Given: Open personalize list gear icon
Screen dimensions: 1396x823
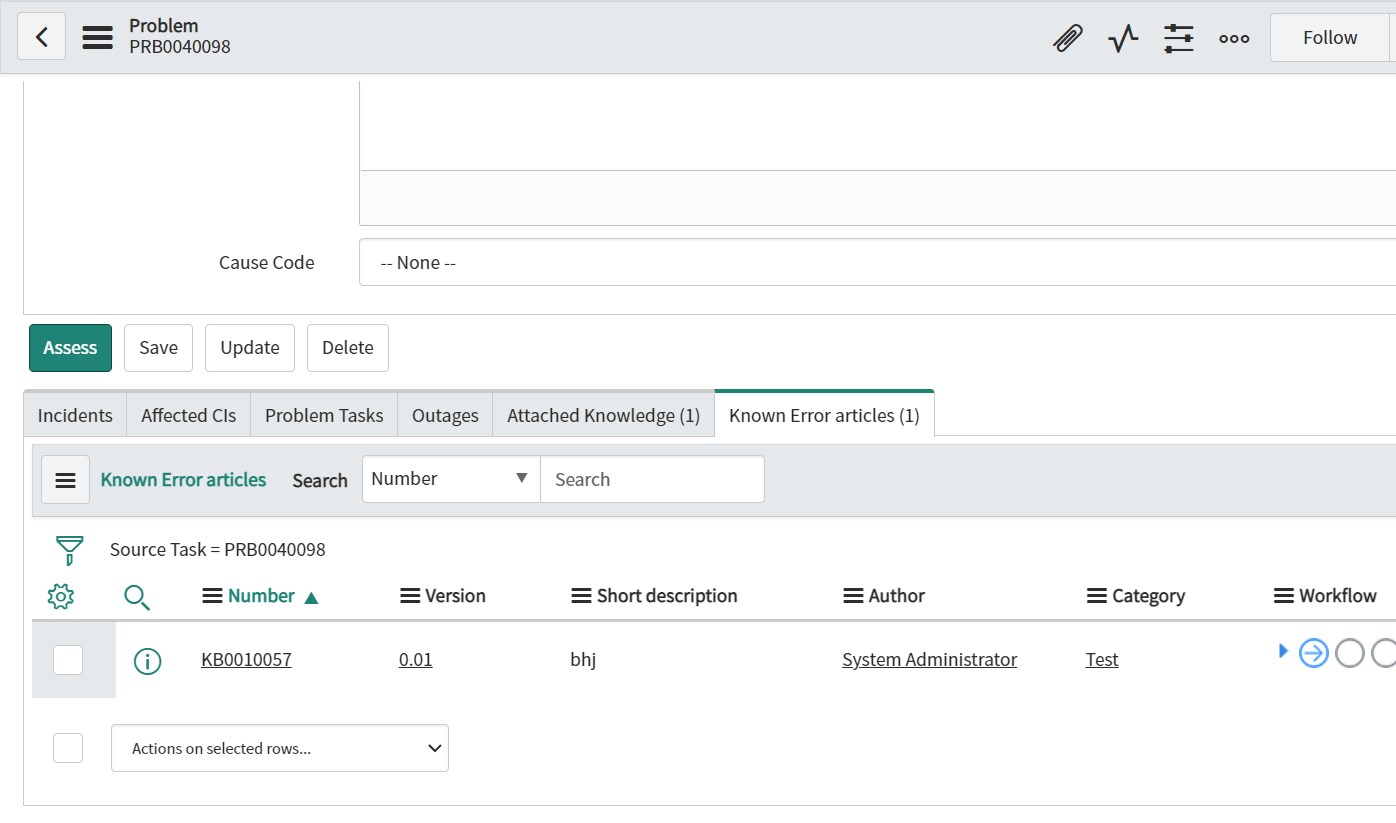Looking at the screenshot, I should click(61, 597).
